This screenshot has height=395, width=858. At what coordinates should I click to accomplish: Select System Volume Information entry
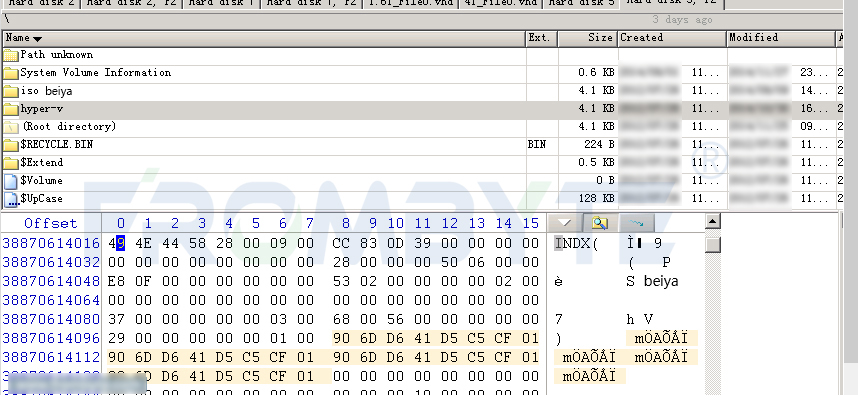pyautogui.click(x=95, y=73)
